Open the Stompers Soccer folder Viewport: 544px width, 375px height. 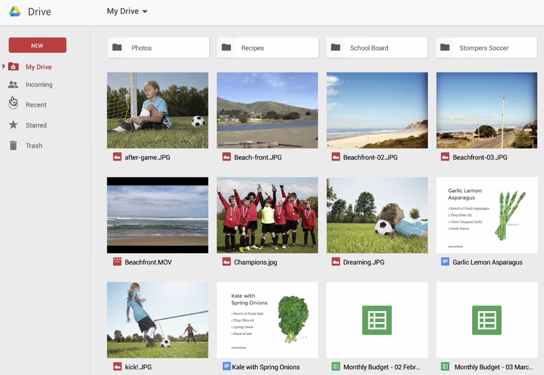(487, 48)
